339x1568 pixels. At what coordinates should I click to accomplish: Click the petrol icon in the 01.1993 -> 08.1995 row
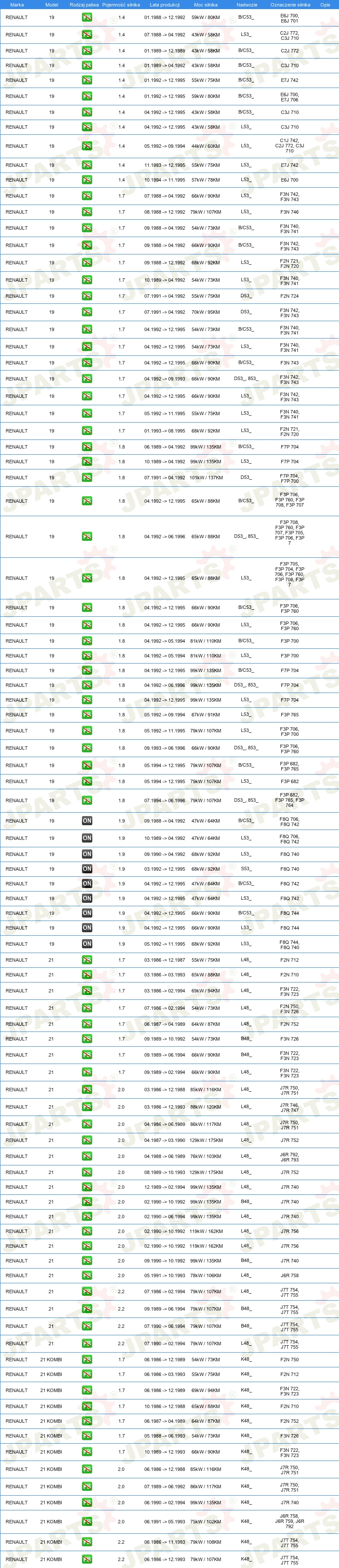[87, 430]
